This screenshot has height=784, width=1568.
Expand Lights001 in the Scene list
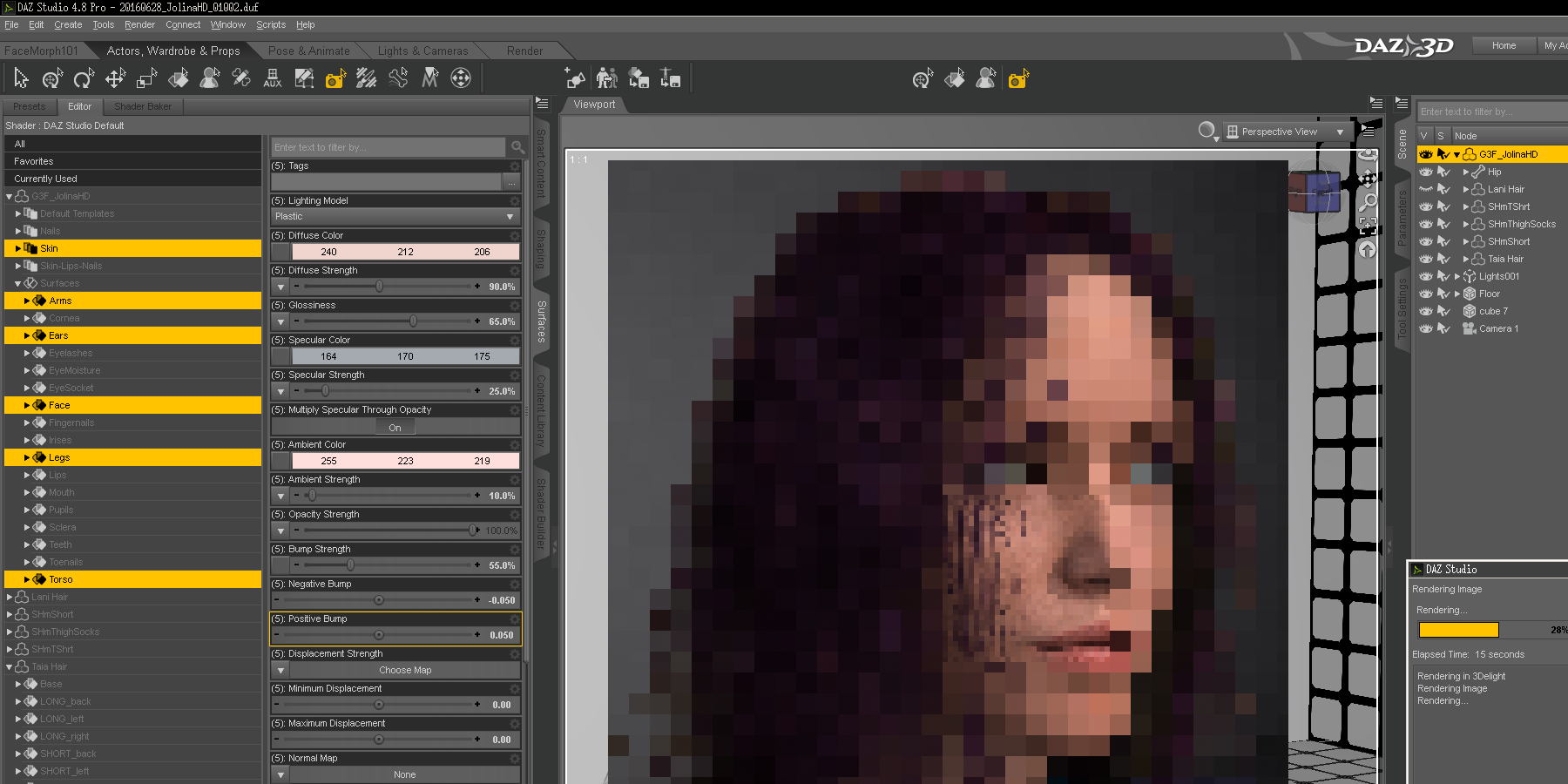point(1457,276)
